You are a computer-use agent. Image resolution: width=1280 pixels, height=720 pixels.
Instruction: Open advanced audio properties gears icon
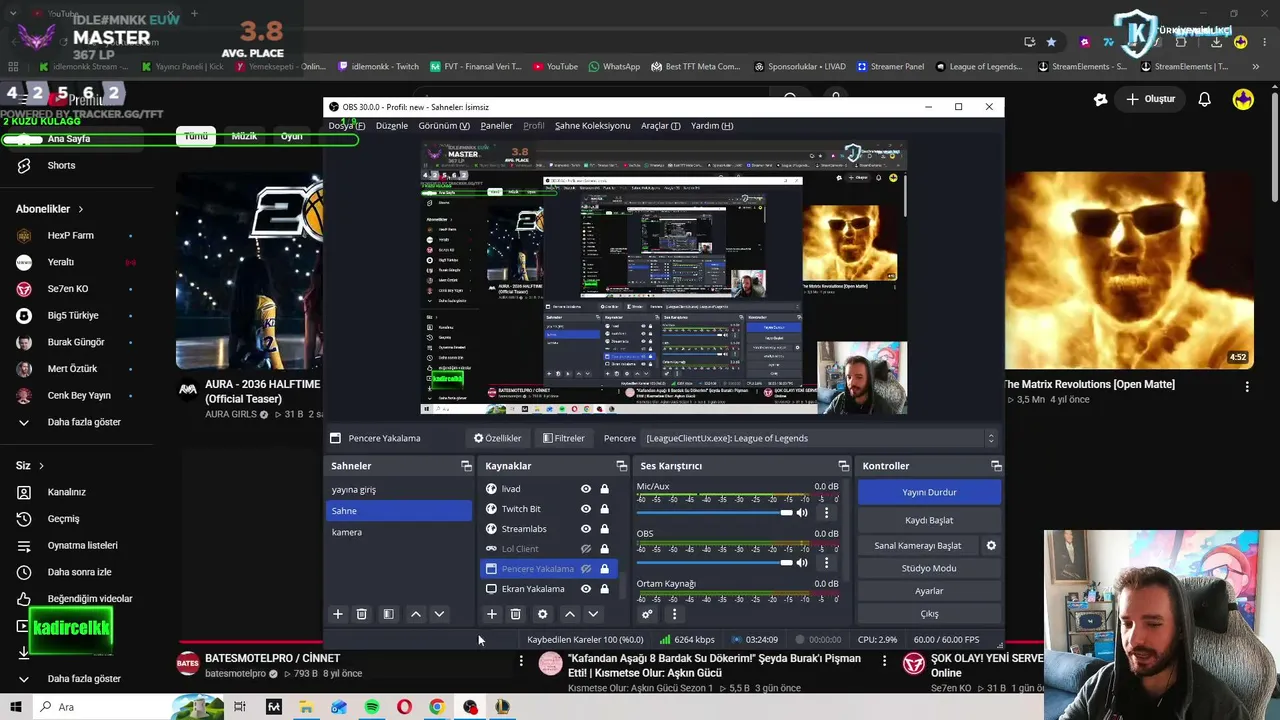pos(647,614)
